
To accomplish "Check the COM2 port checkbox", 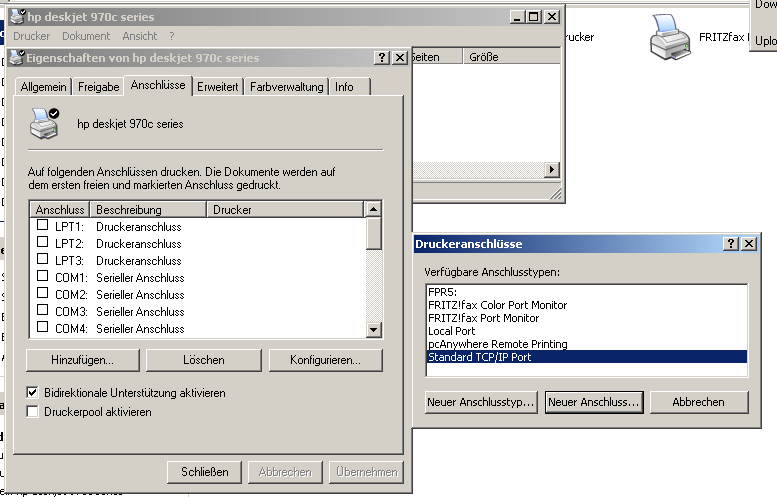I will pyautogui.click(x=43, y=293).
